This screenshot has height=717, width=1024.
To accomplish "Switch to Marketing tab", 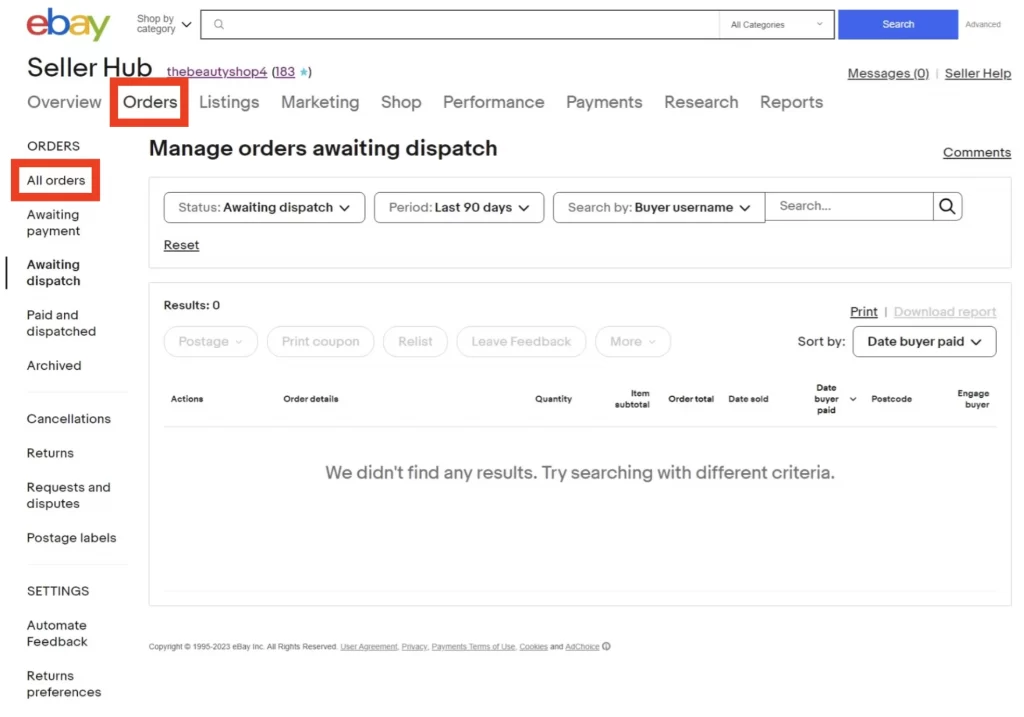I will [x=320, y=103].
